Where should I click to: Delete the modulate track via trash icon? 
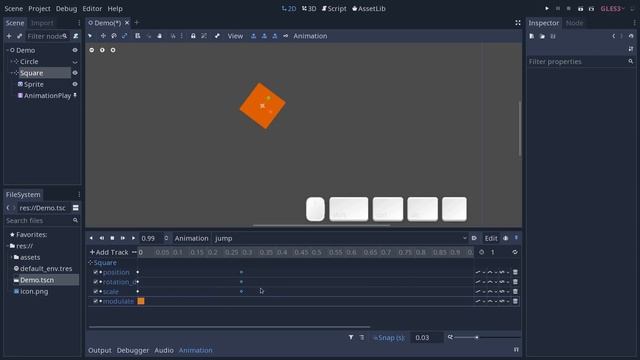click(x=515, y=301)
